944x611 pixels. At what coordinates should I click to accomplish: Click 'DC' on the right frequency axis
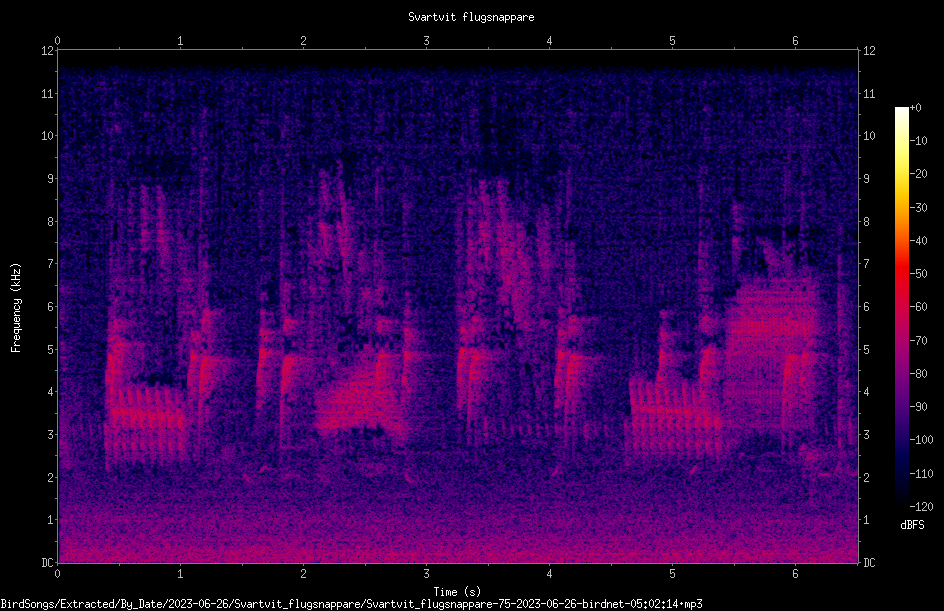869,563
